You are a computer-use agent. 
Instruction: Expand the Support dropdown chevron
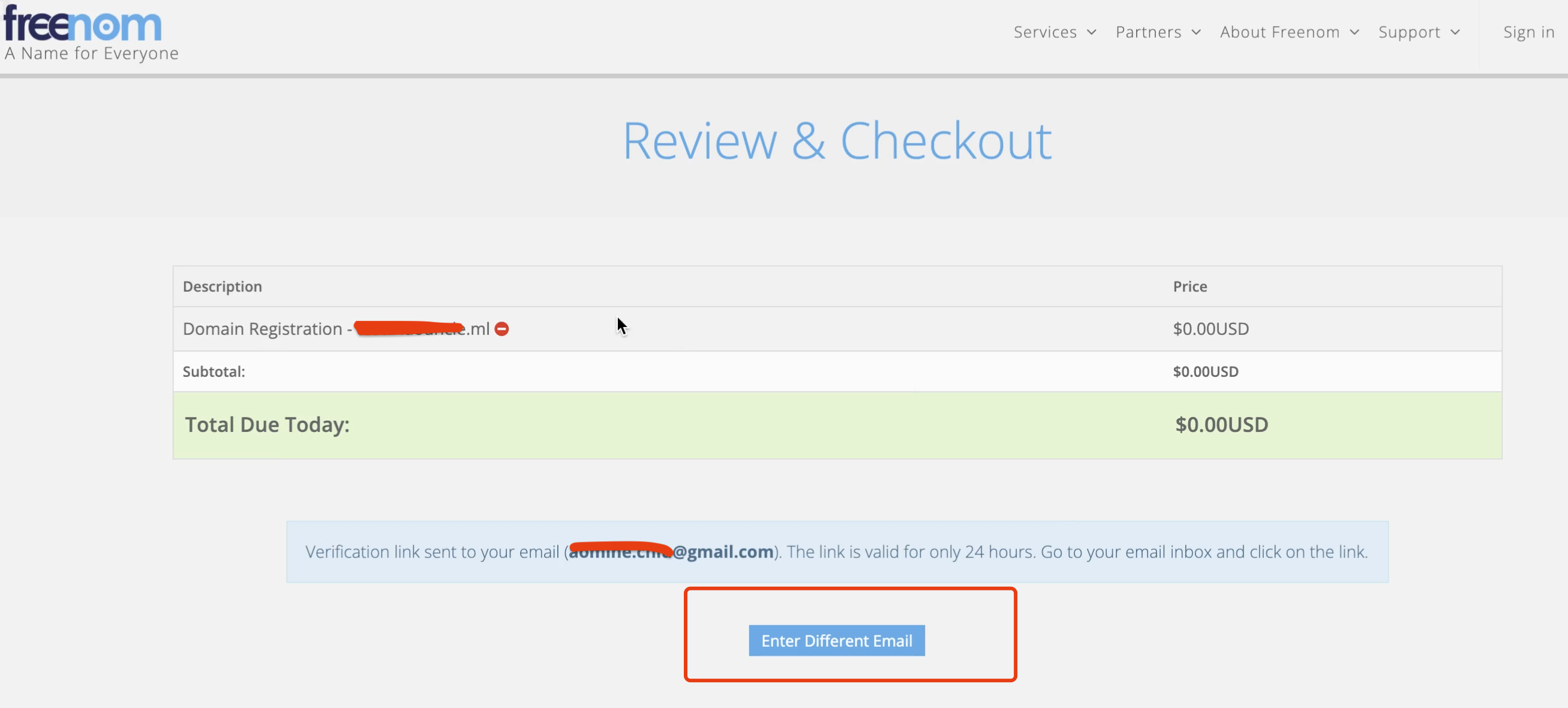click(x=1455, y=32)
